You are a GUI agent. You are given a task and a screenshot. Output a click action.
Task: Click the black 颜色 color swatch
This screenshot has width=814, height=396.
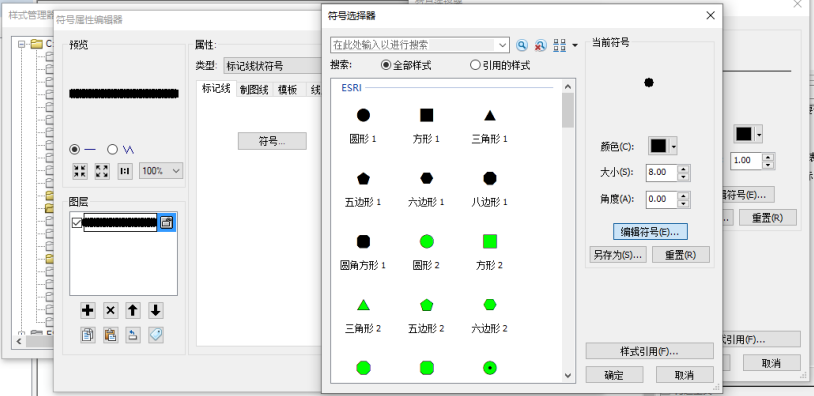[x=658, y=147]
